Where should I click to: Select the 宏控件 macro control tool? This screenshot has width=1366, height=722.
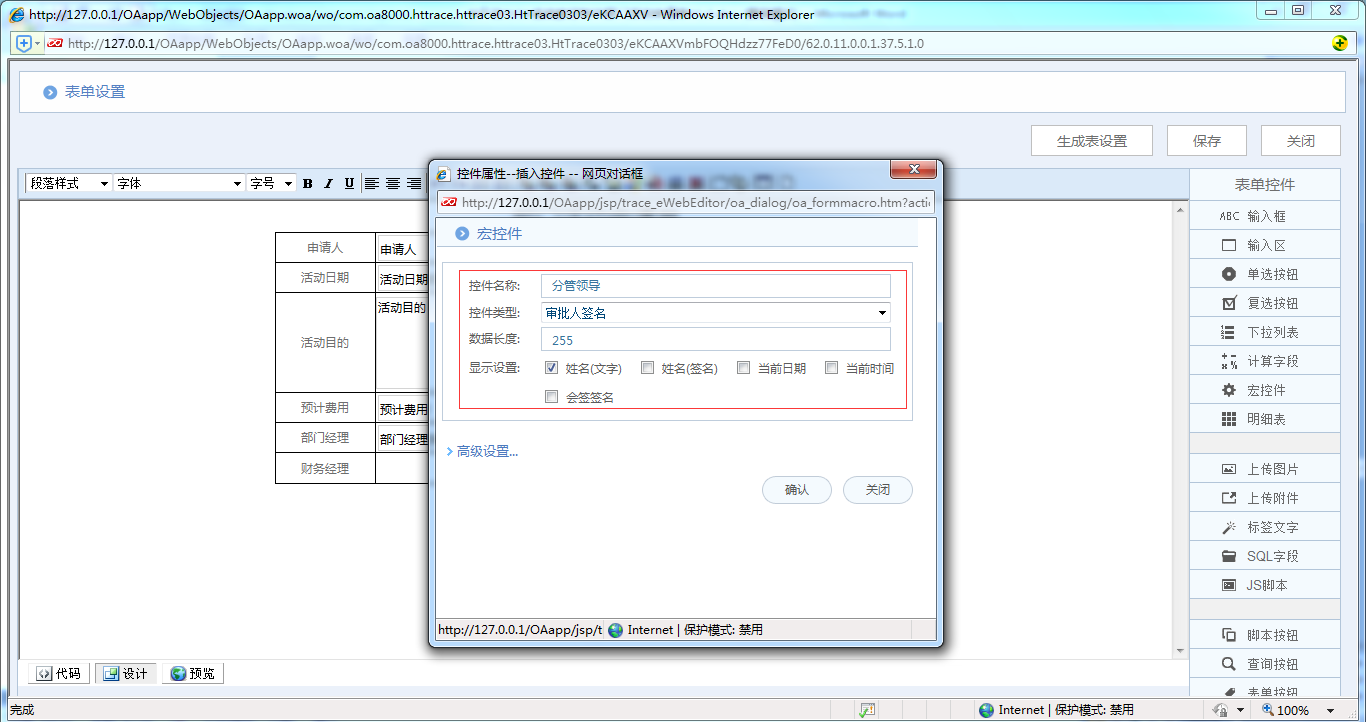[x=1264, y=389]
